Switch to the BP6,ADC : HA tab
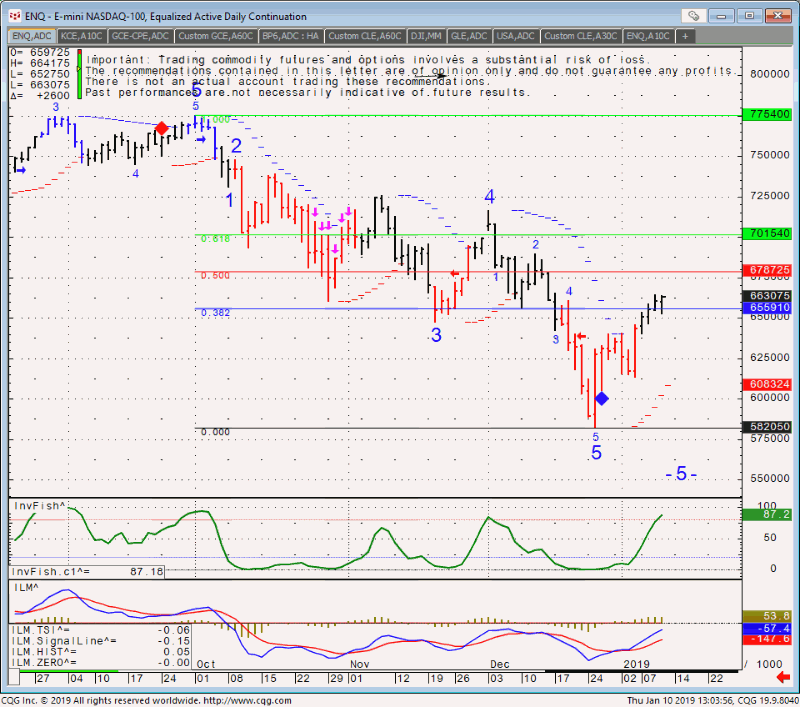 291,35
